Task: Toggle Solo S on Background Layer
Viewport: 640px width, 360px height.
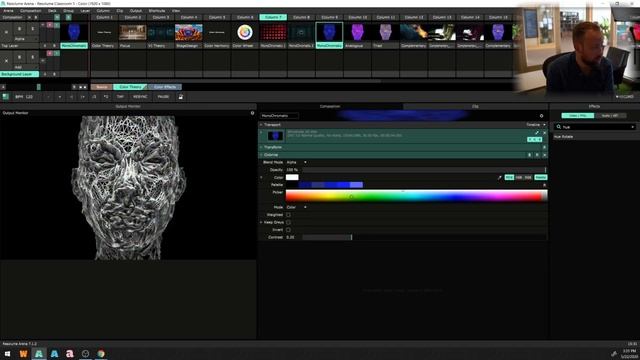Action: pos(33,57)
